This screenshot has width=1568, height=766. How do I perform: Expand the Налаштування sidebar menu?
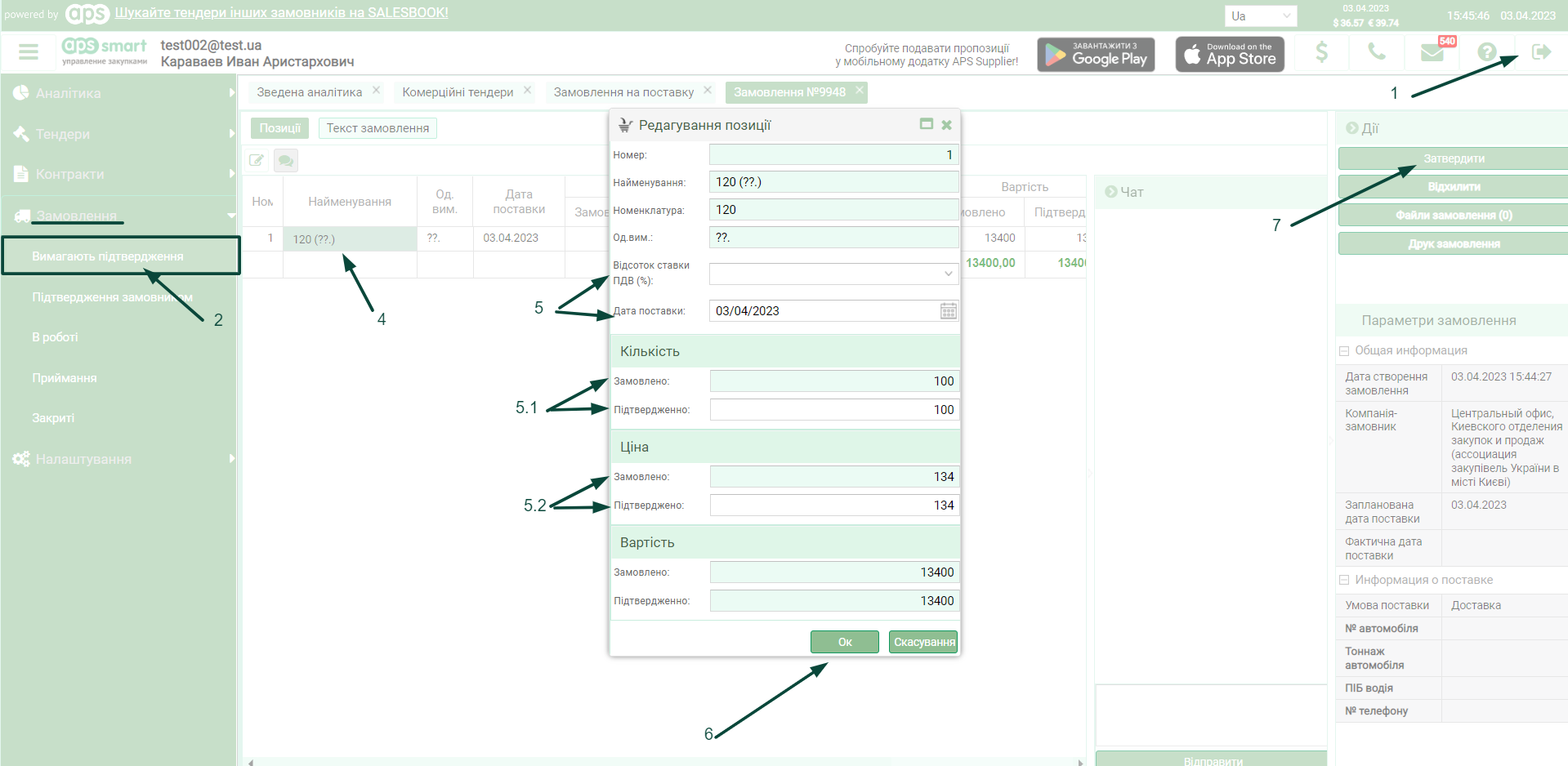[118, 459]
